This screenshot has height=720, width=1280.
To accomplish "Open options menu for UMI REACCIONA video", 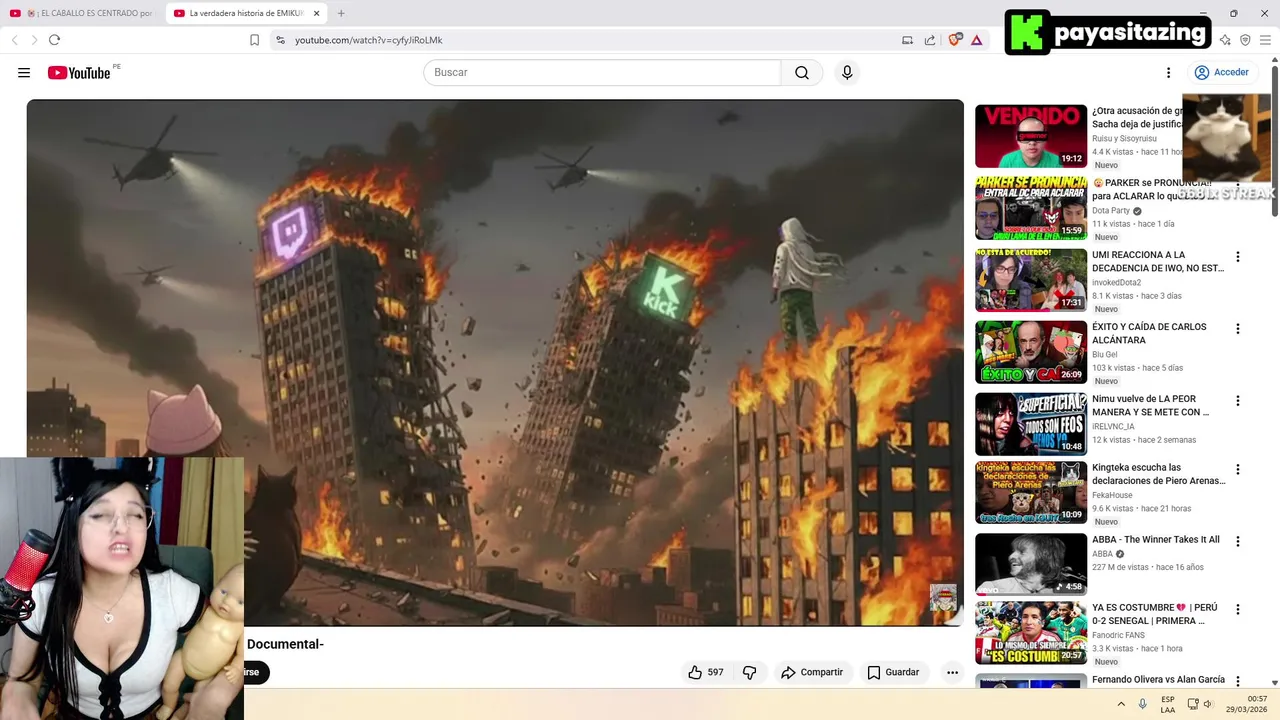I will (1238, 257).
